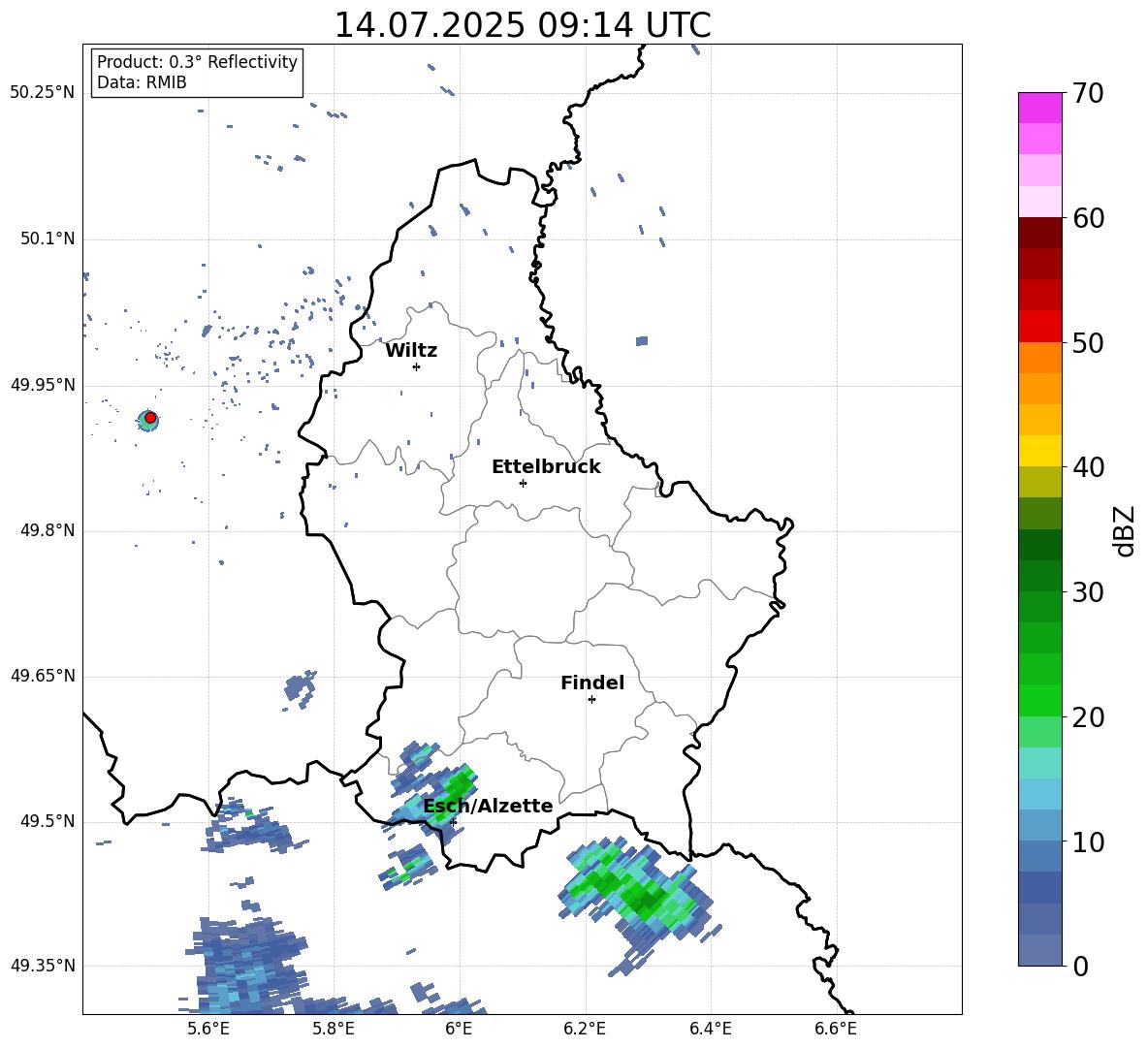Click the Findel city label
The height and width of the screenshot is (1048, 1148).
click(592, 683)
